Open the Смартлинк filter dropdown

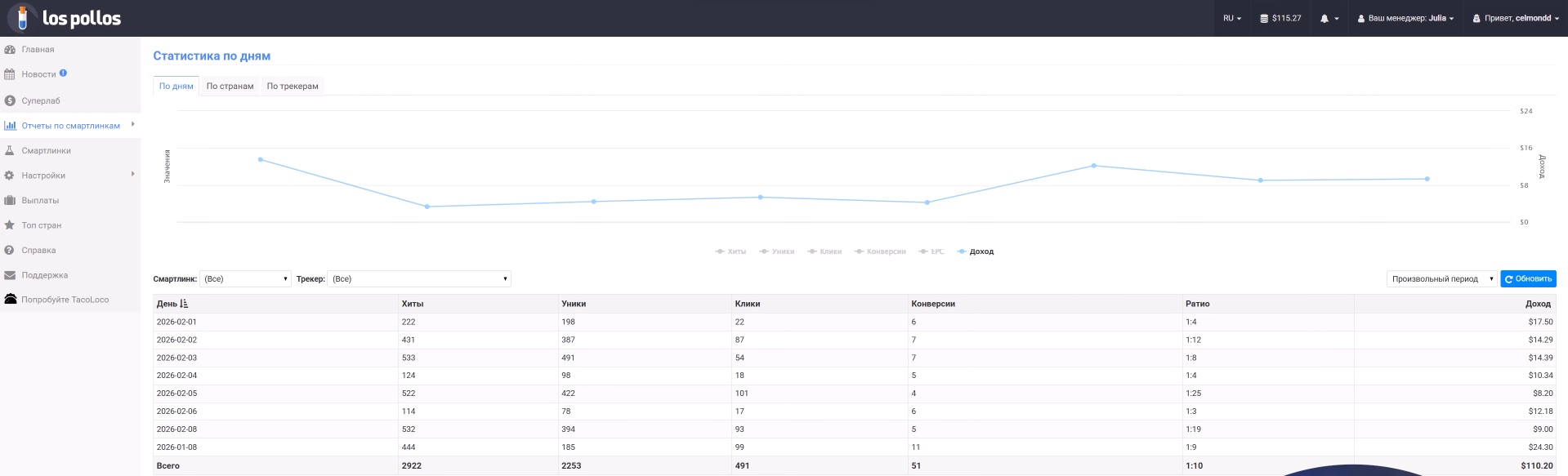246,279
